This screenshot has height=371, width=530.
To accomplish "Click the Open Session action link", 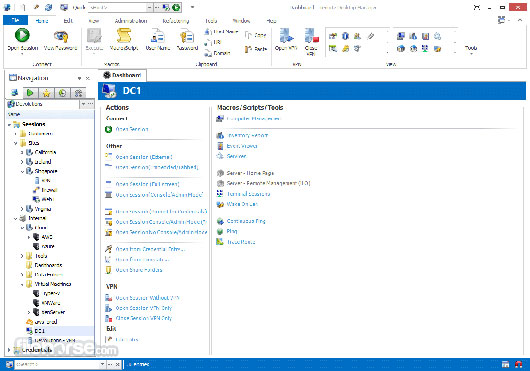I will 132,129.
